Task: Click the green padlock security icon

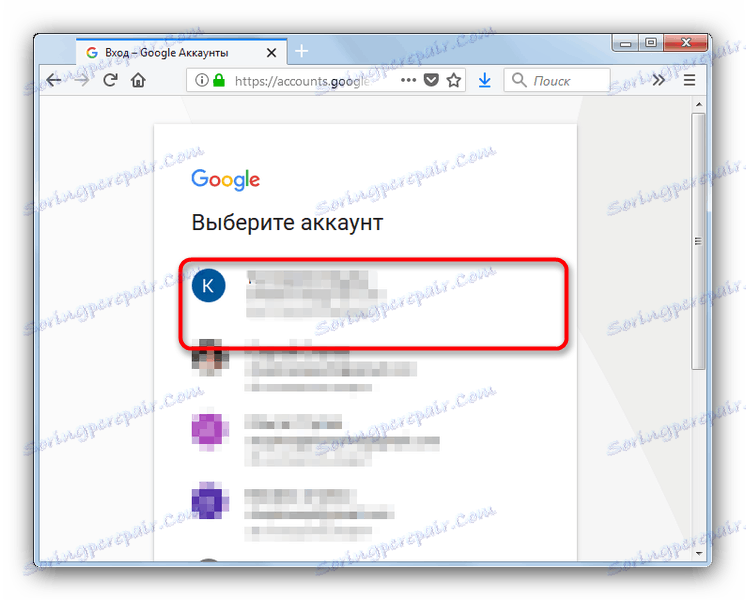Action: click(219, 80)
